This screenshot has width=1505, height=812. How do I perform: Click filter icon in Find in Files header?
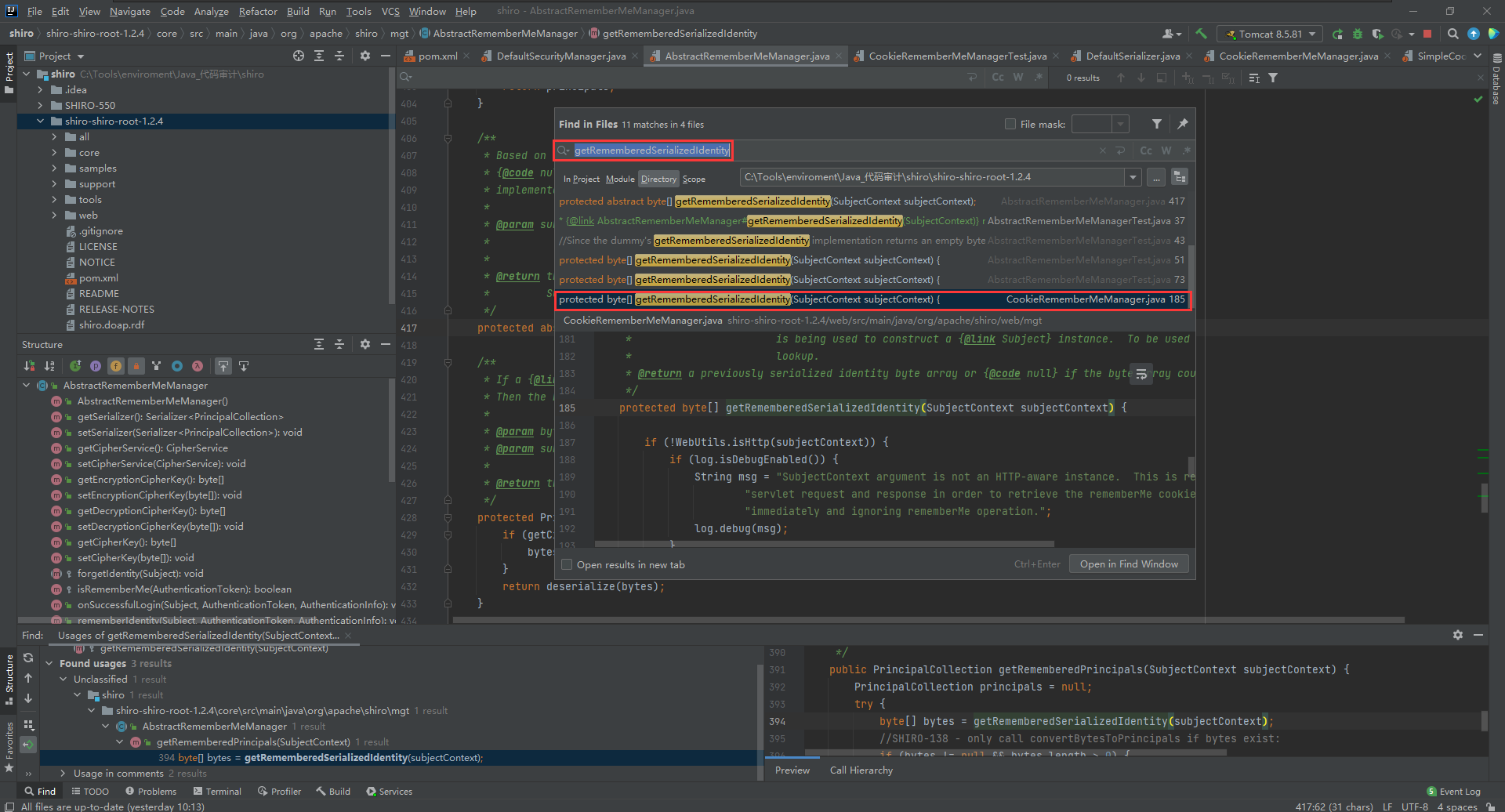click(x=1157, y=124)
